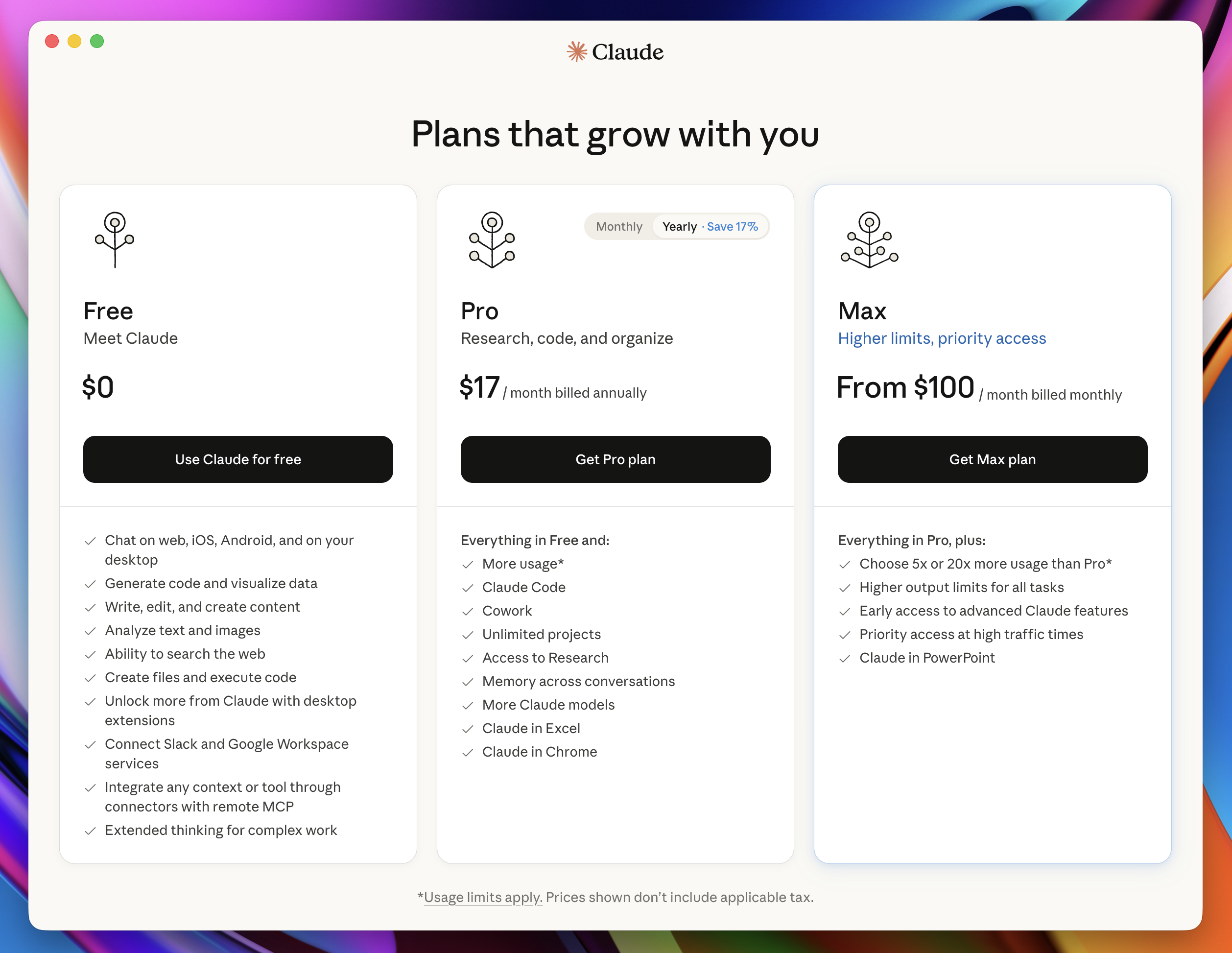Click the "Get Pro plan" button
Screen dimensions: 1232x953
point(615,459)
